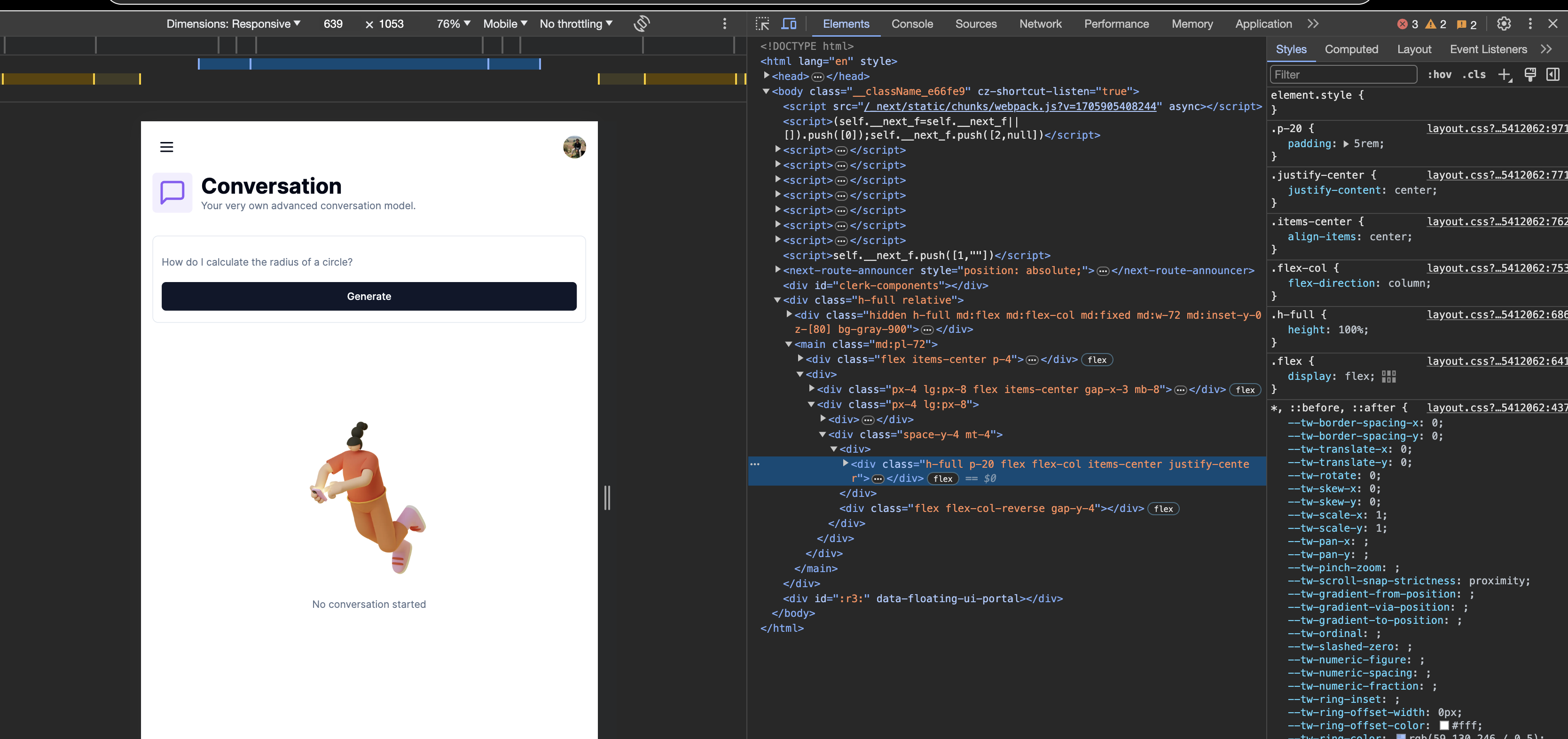
Task: Open the webpack.js script link
Action: 1010,107
